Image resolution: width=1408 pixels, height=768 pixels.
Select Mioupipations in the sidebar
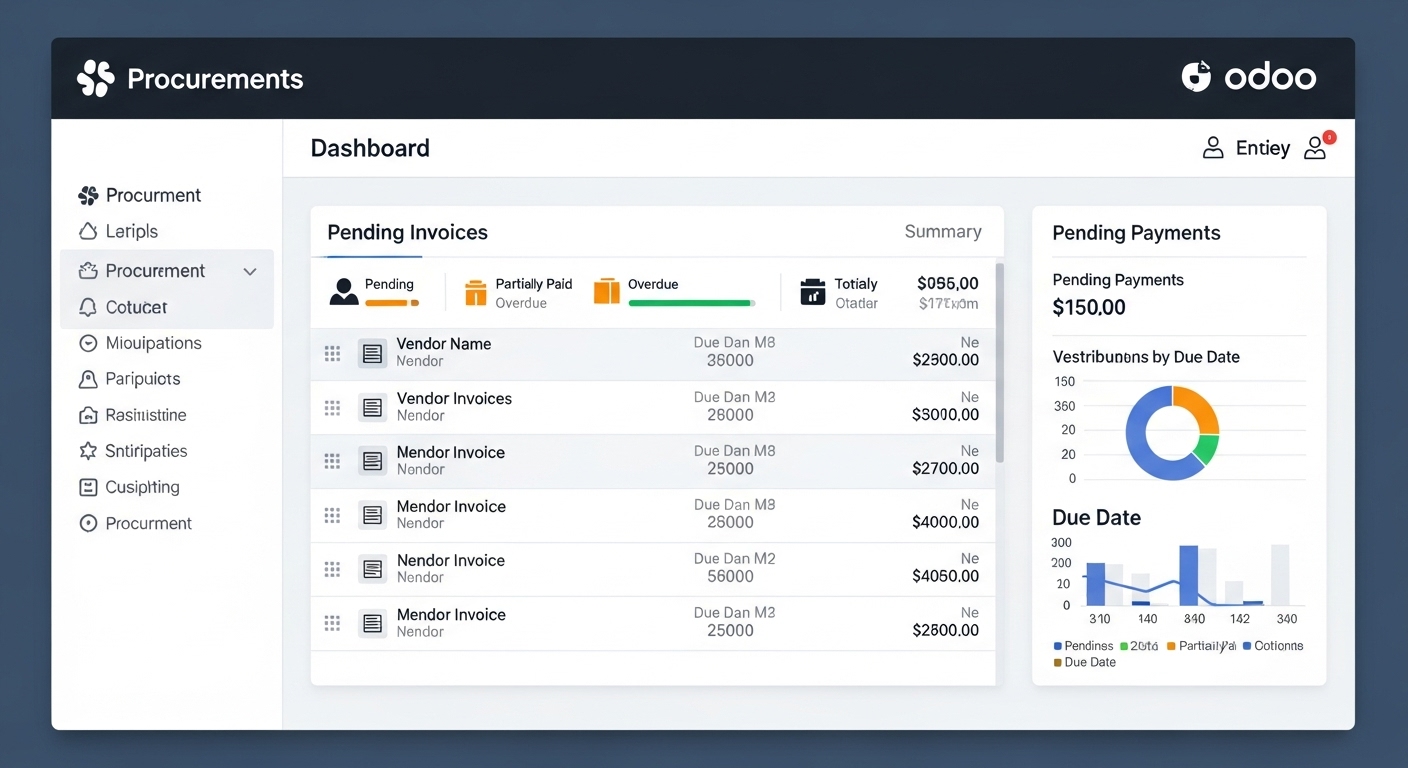[153, 343]
